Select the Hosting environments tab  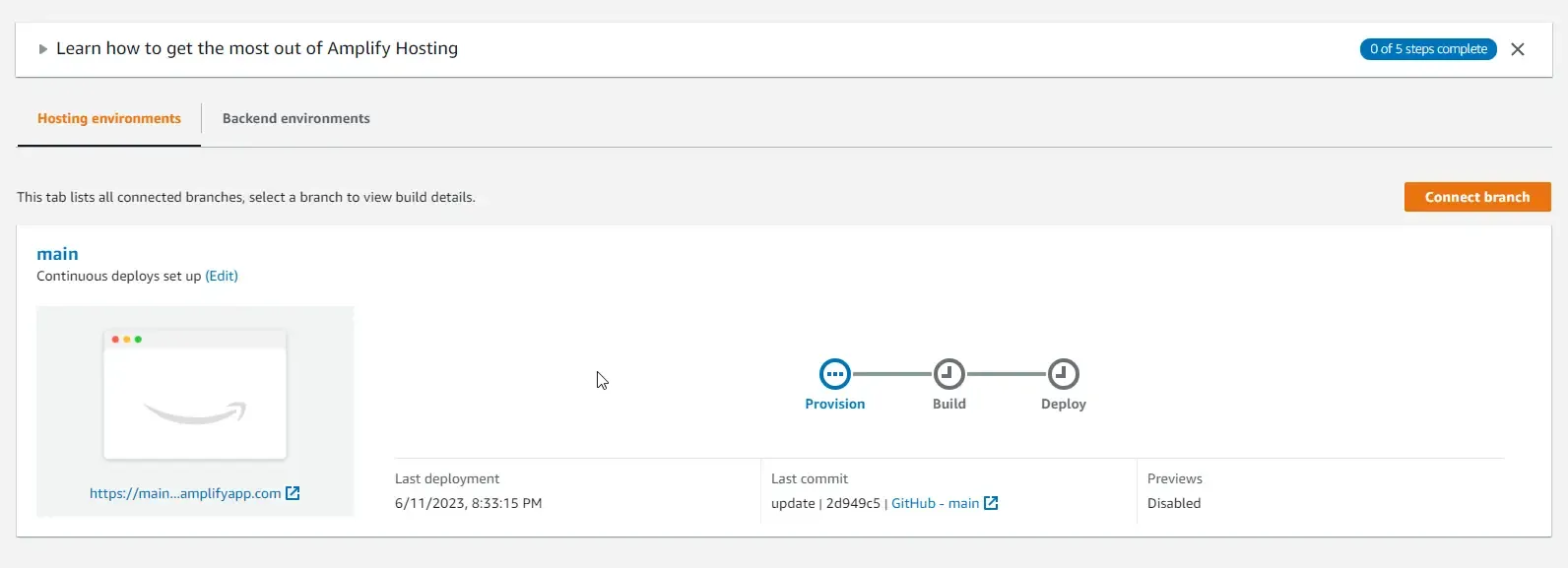108,118
